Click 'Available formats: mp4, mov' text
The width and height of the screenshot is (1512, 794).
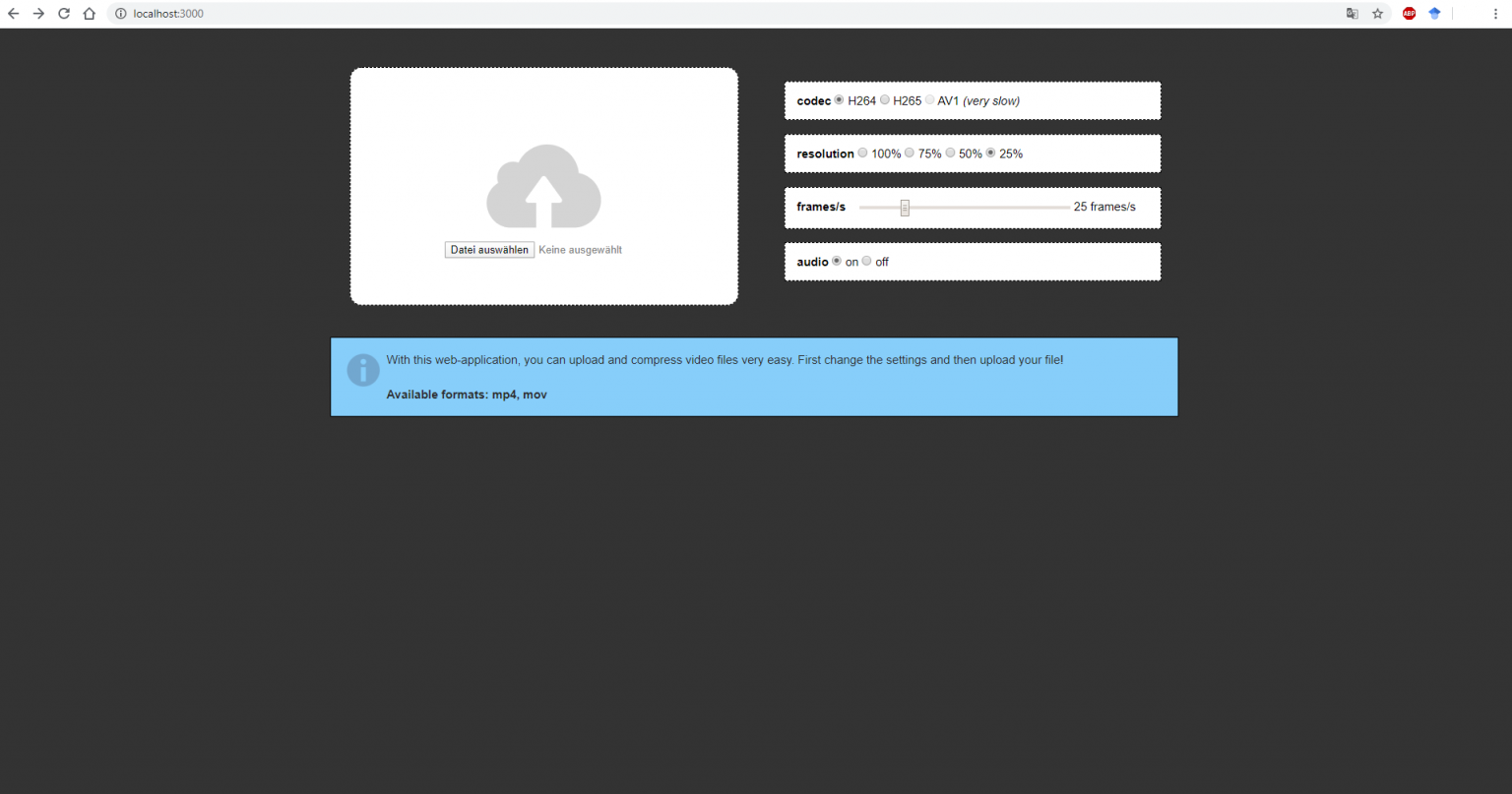pos(467,395)
